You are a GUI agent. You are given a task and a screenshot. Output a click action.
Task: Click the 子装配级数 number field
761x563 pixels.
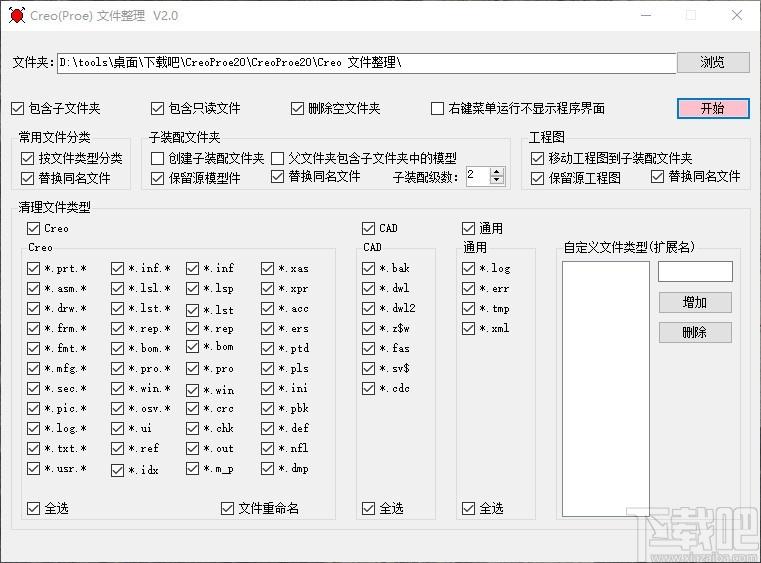(478, 176)
